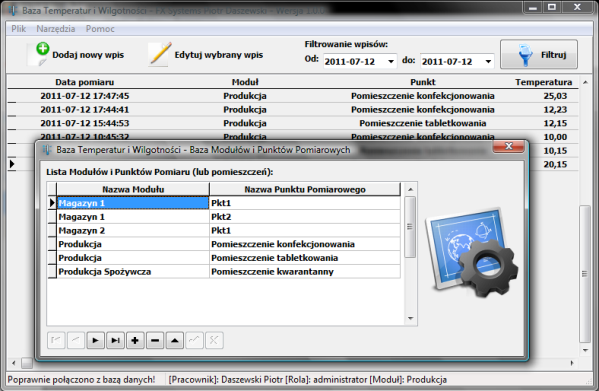The image size is (599, 391).
Task: Select Produkcja cell in tabletkowania row of dialog
Action: click(133, 258)
